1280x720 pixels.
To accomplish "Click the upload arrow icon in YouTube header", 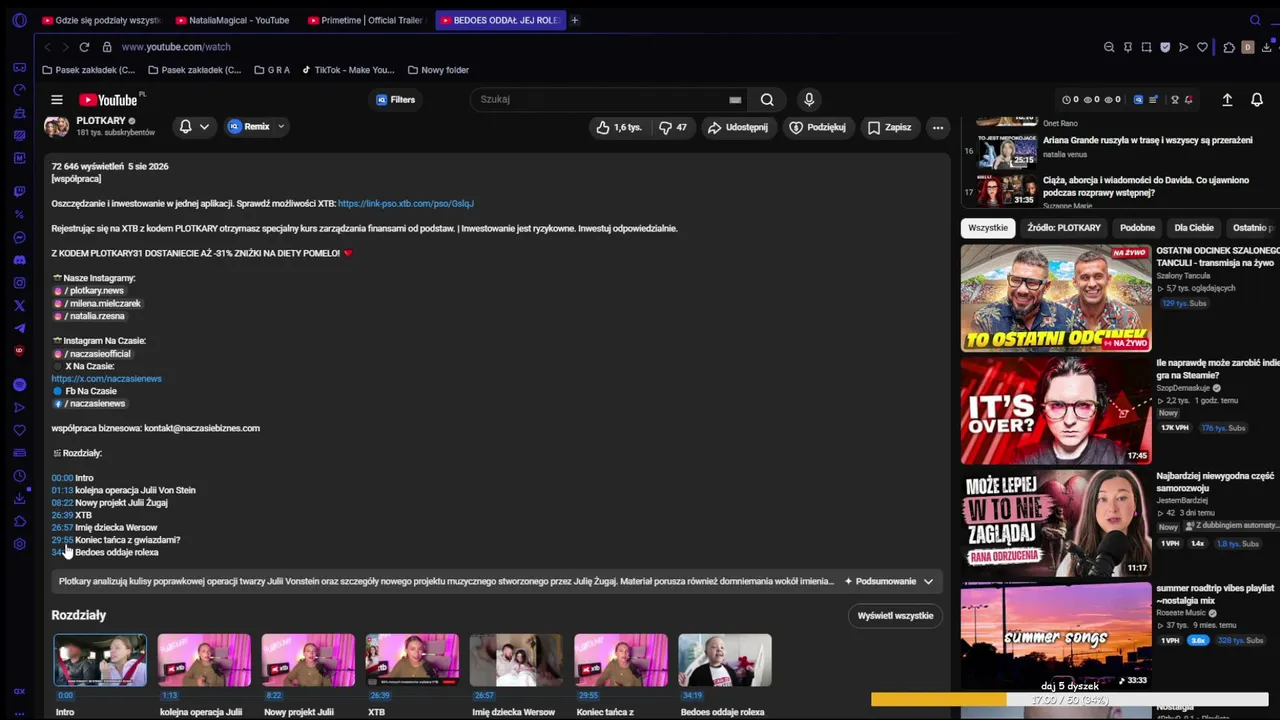I will coord(1227,100).
